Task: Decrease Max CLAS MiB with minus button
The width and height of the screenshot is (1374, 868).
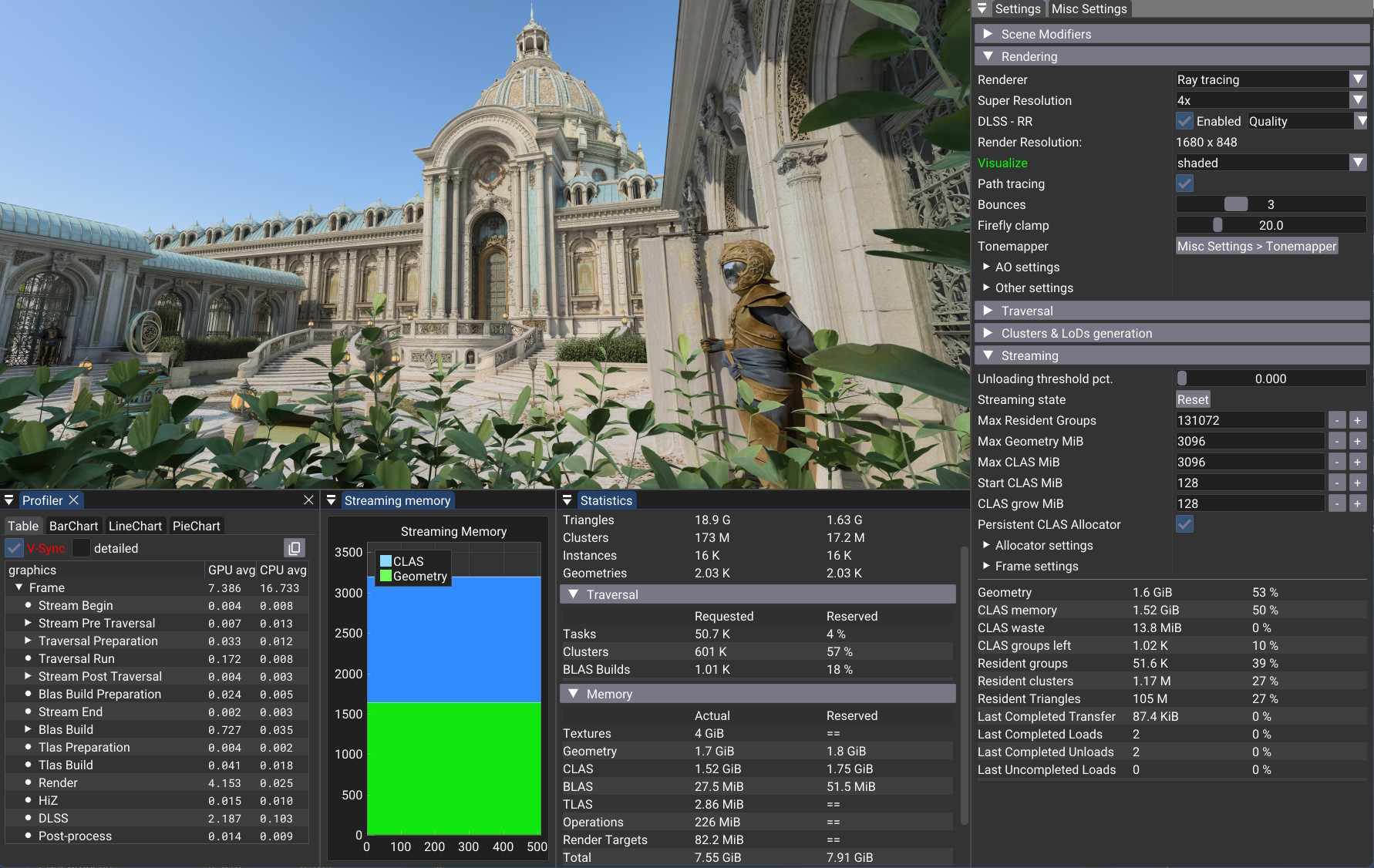Action: [1337, 462]
